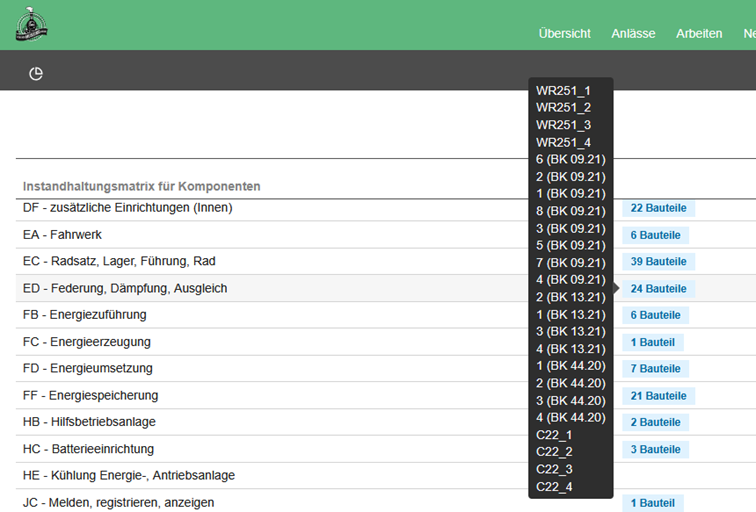This screenshot has width=756, height=512.
Task: Select entry 8 (BK 09.21)
Action: 570,211
